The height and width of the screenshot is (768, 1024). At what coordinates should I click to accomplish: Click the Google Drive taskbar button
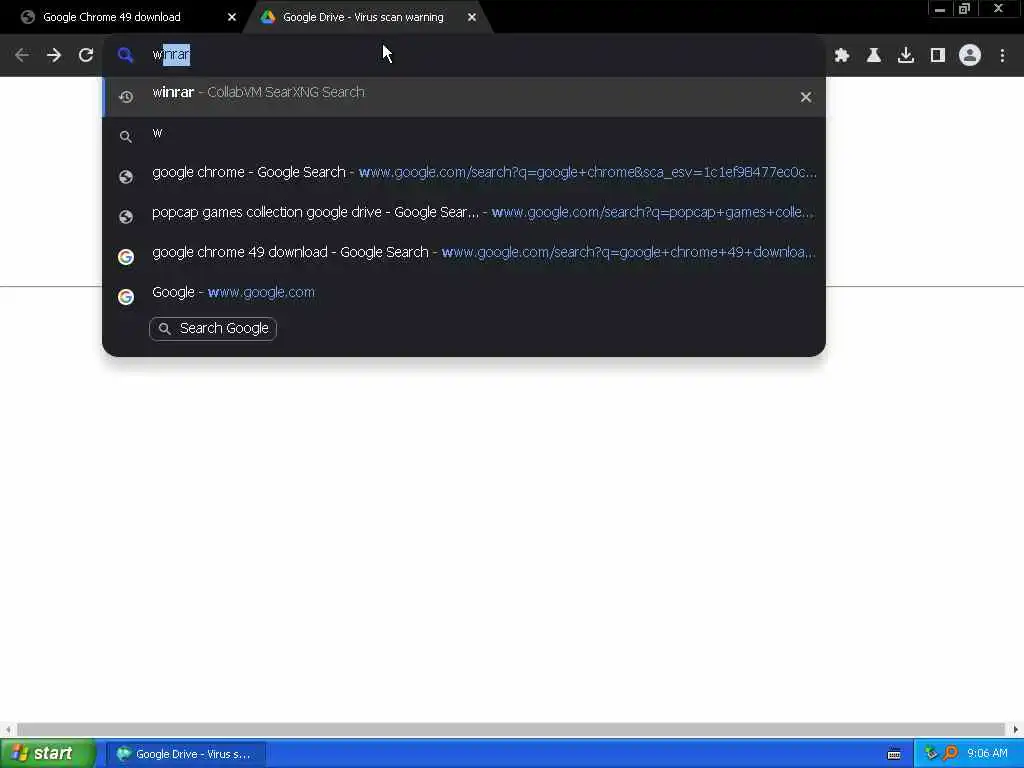(186, 754)
